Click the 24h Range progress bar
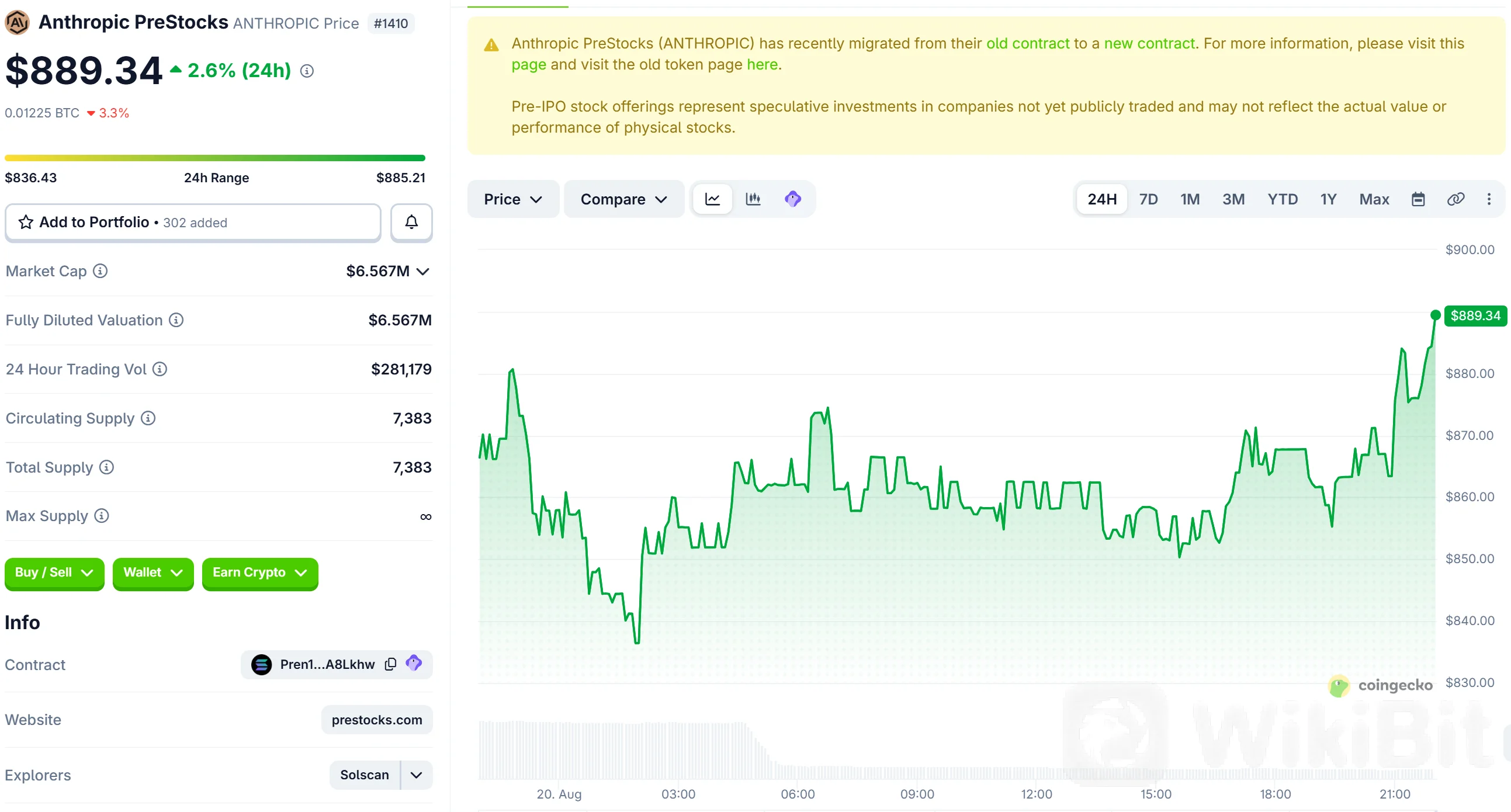The image size is (1511, 812). [214, 158]
